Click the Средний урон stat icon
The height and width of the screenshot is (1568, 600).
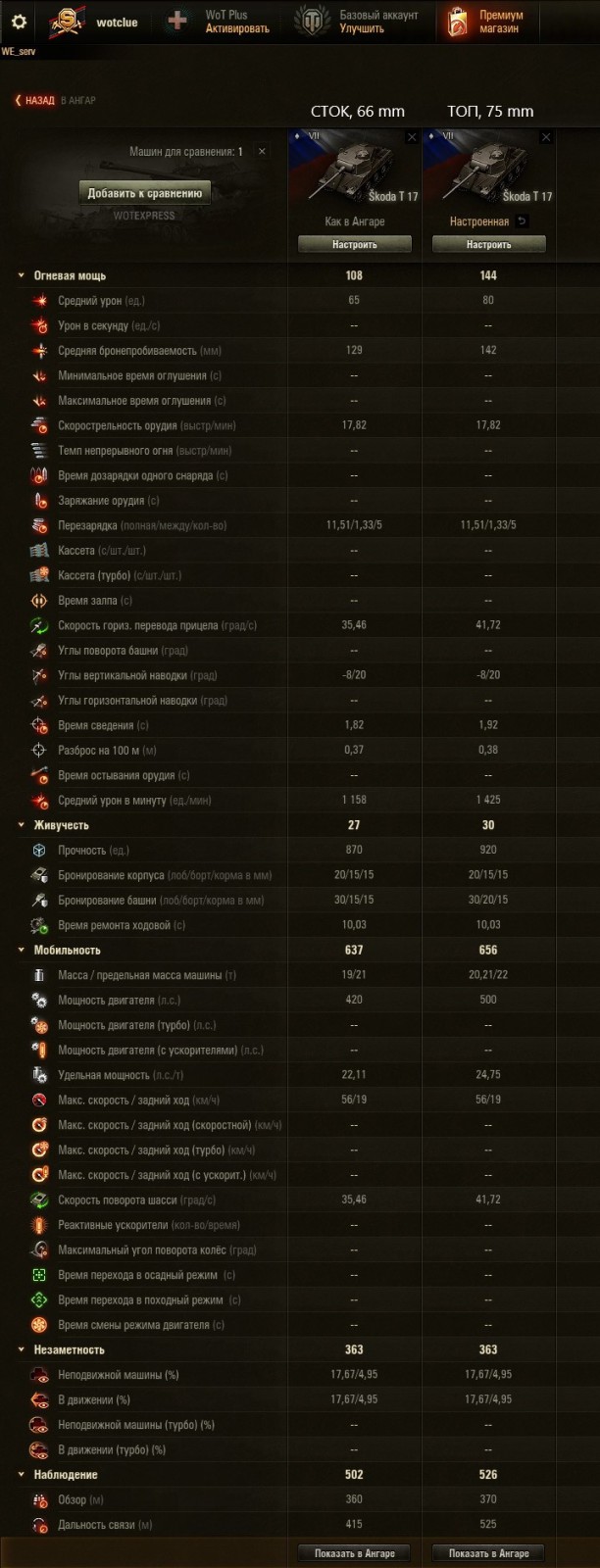40,301
